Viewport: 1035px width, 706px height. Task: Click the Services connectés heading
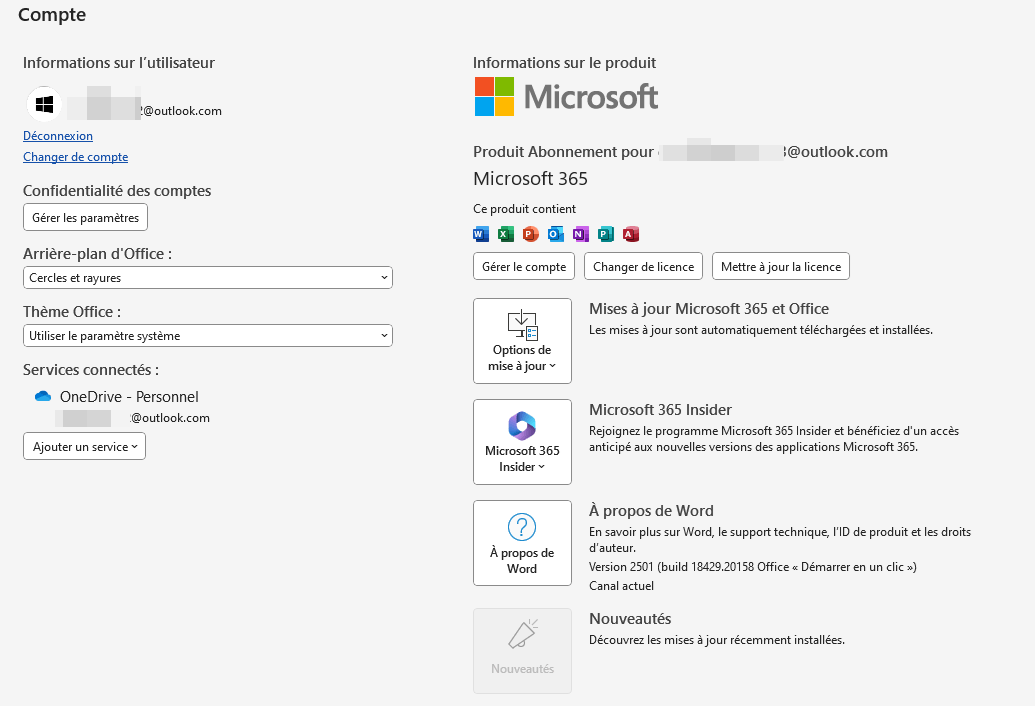click(x=91, y=370)
